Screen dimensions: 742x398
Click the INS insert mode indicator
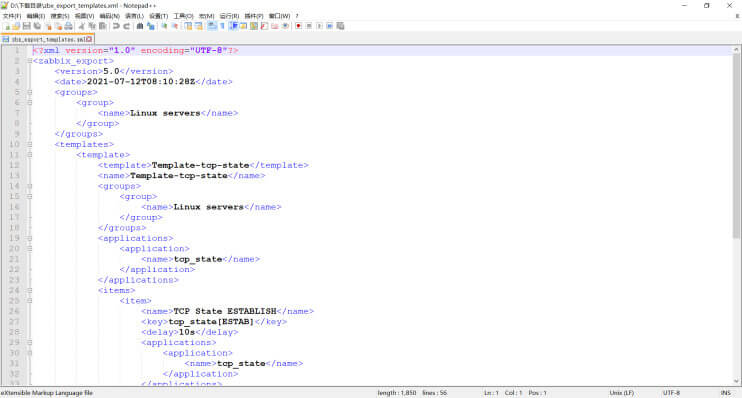click(x=725, y=393)
